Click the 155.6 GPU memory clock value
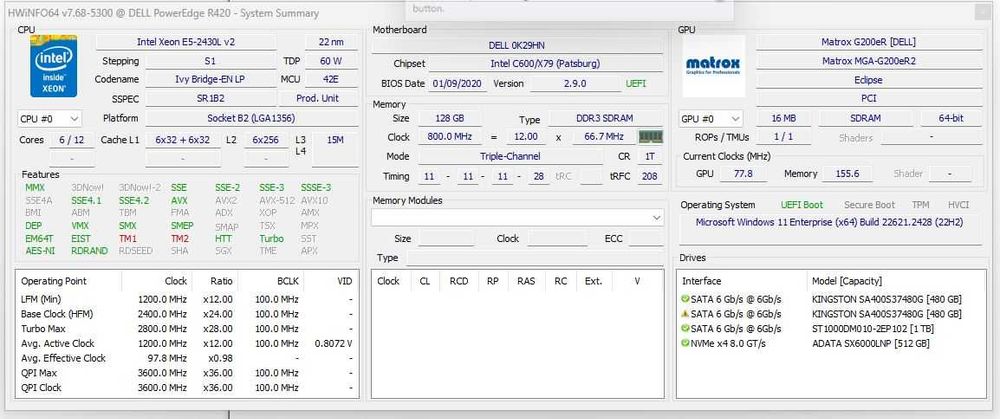 point(847,173)
